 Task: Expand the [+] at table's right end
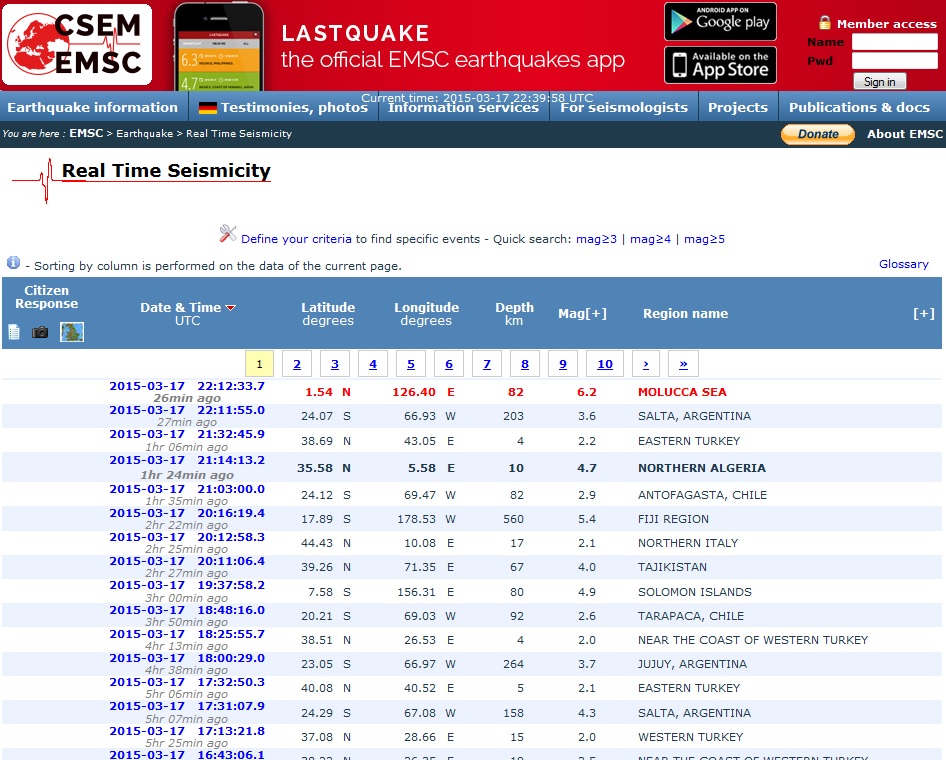pos(924,314)
